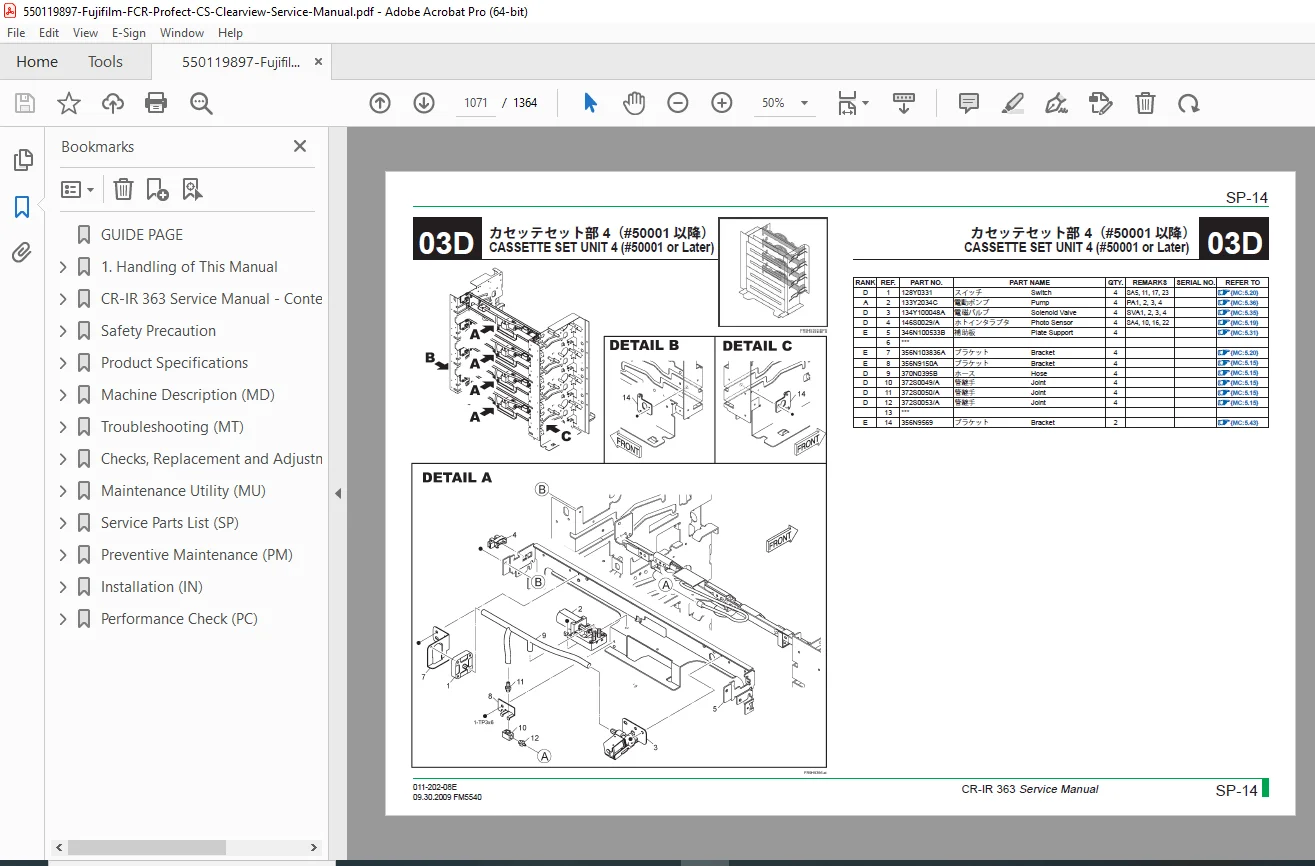Screen dimensions: 1315x866
Task: Switch to the Hand pan tool
Action: [x=634, y=103]
